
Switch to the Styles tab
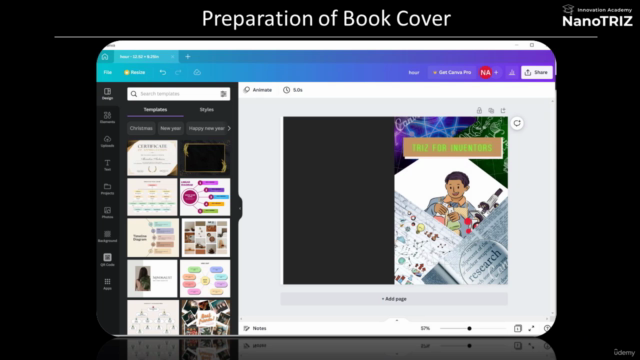point(207,109)
